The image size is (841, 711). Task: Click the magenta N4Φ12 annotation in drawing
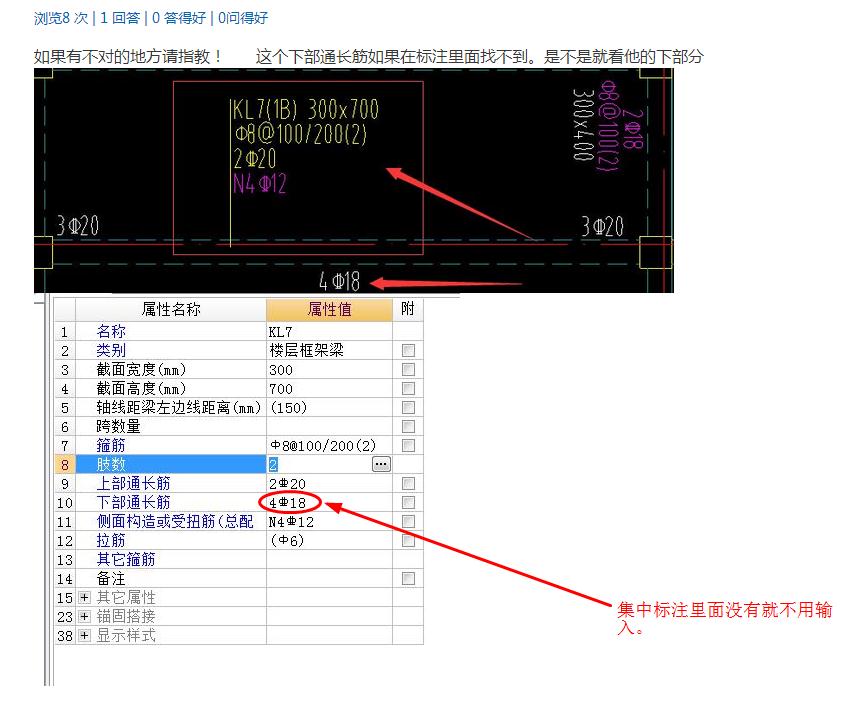[x=260, y=183]
